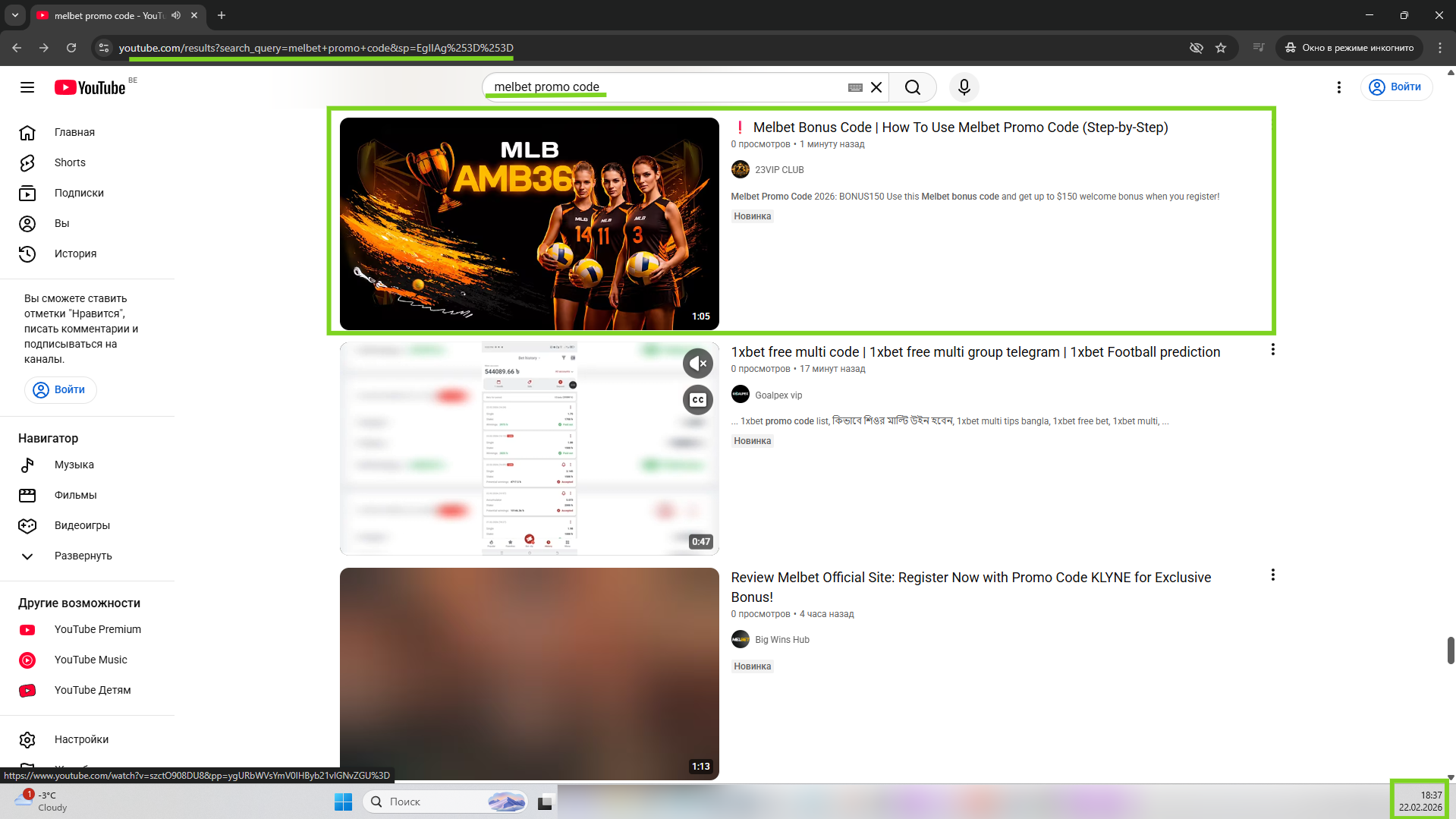Open options menu for Review Melbet video

[x=1272, y=575]
